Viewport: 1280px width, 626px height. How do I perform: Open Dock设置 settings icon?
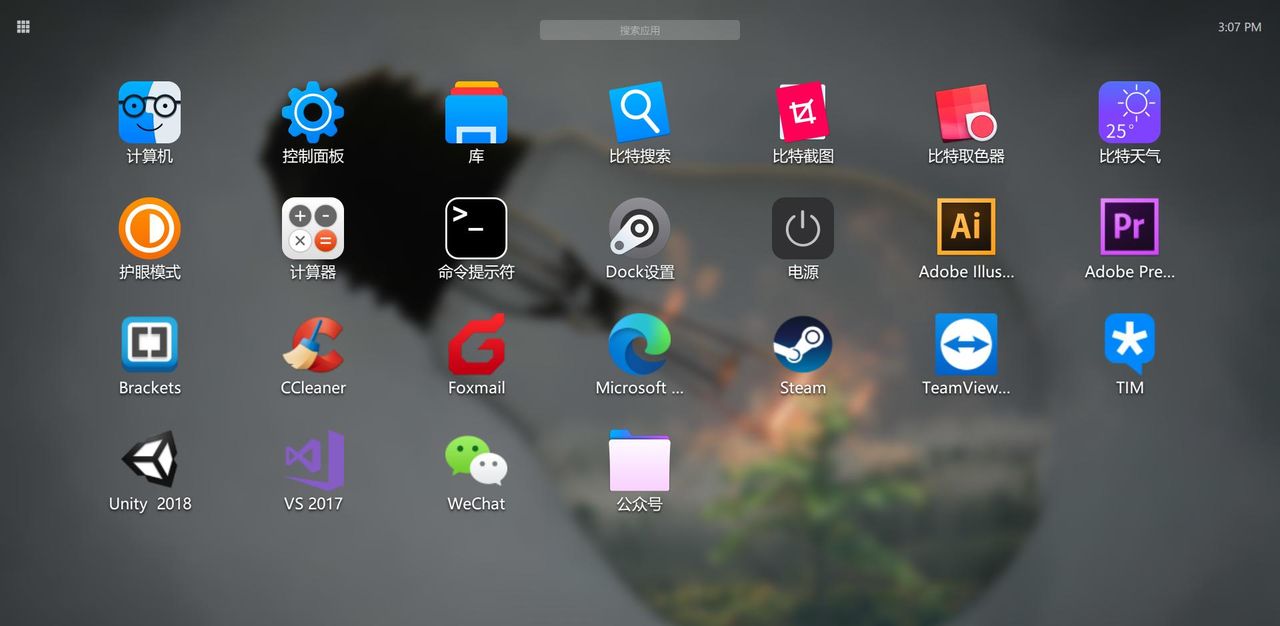(x=640, y=228)
